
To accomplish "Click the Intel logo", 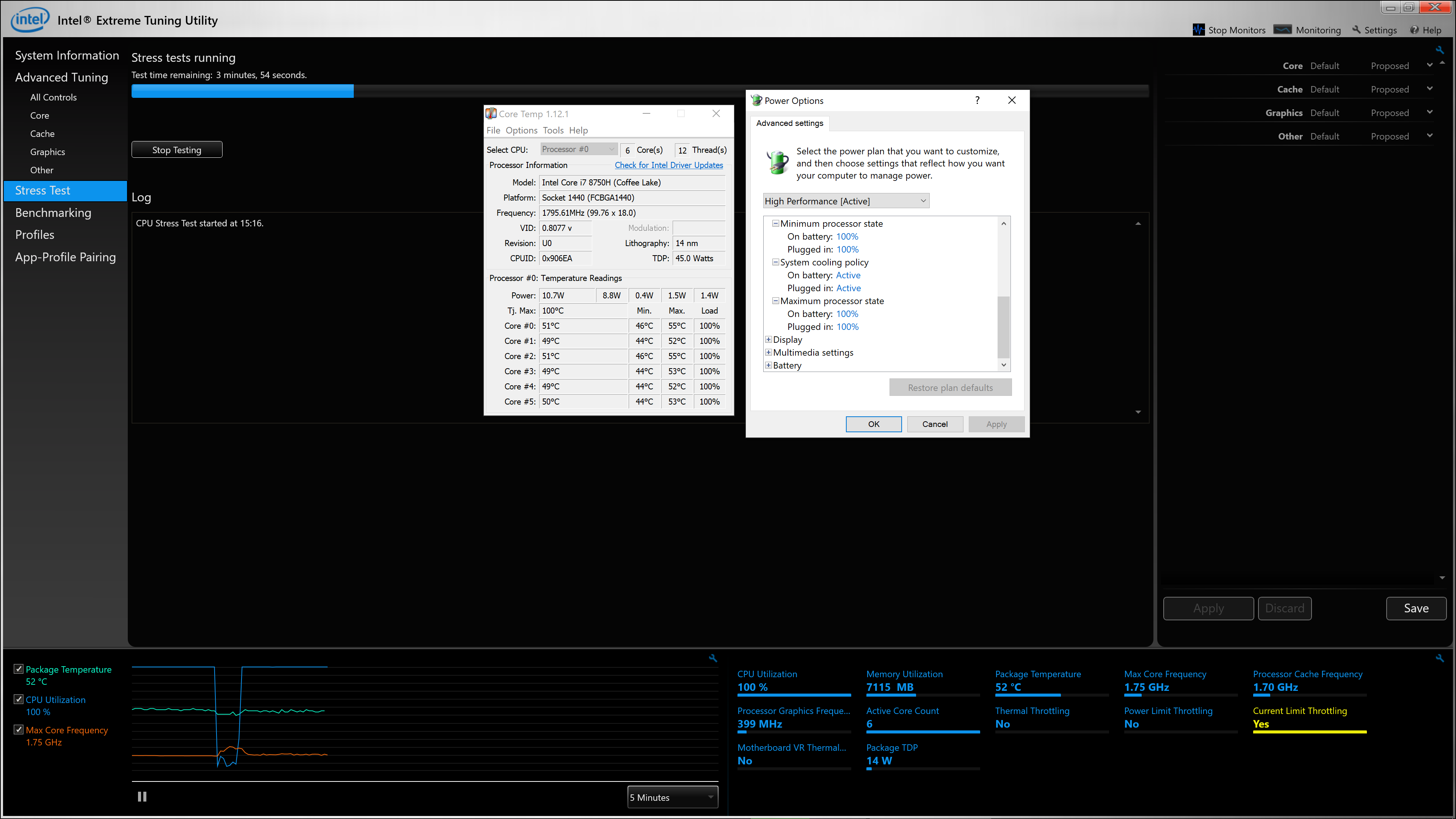I will coord(30,20).
